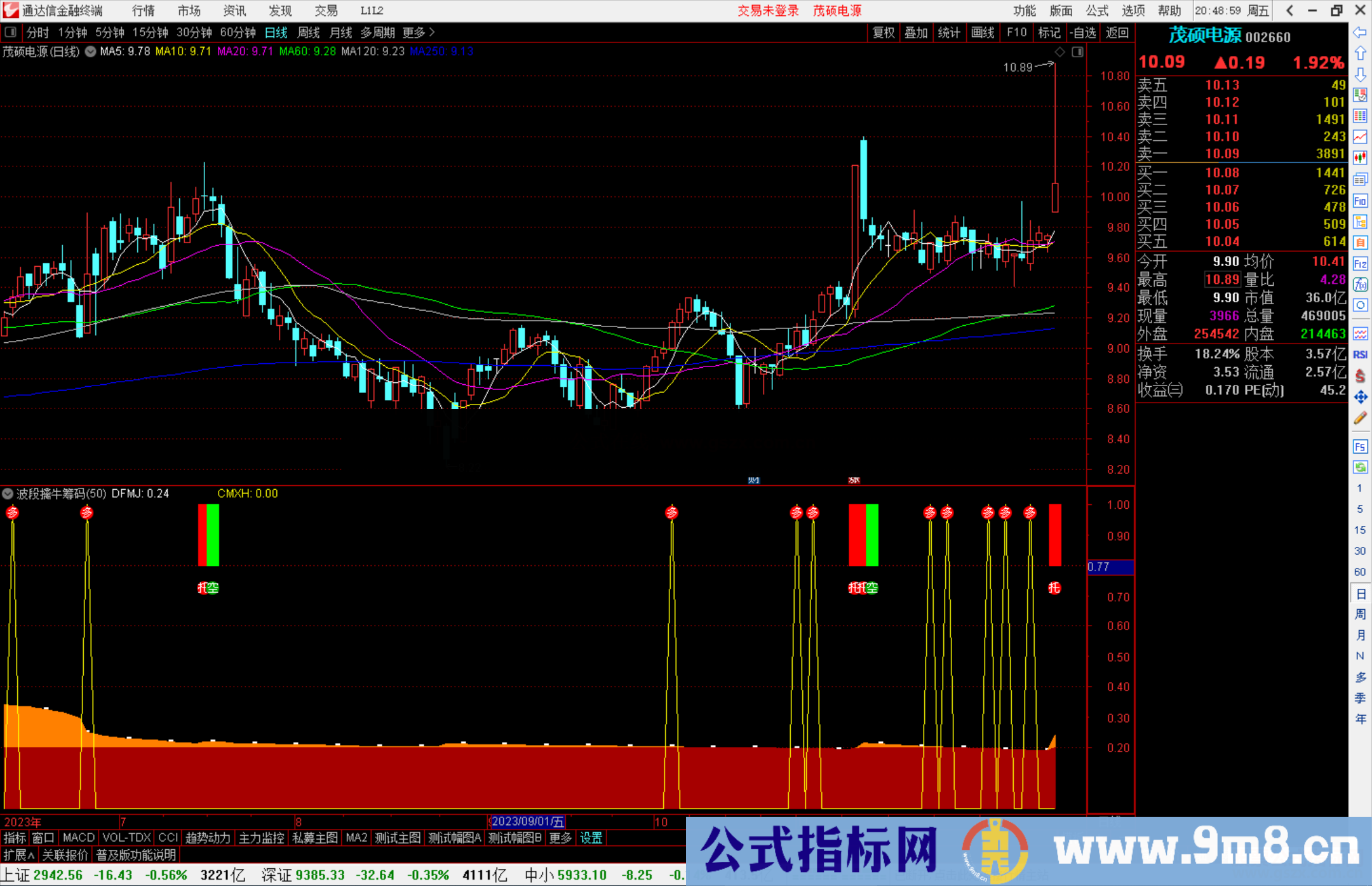Click the 交易未登录 status text
The height and width of the screenshot is (886, 1372).
coord(768,10)
